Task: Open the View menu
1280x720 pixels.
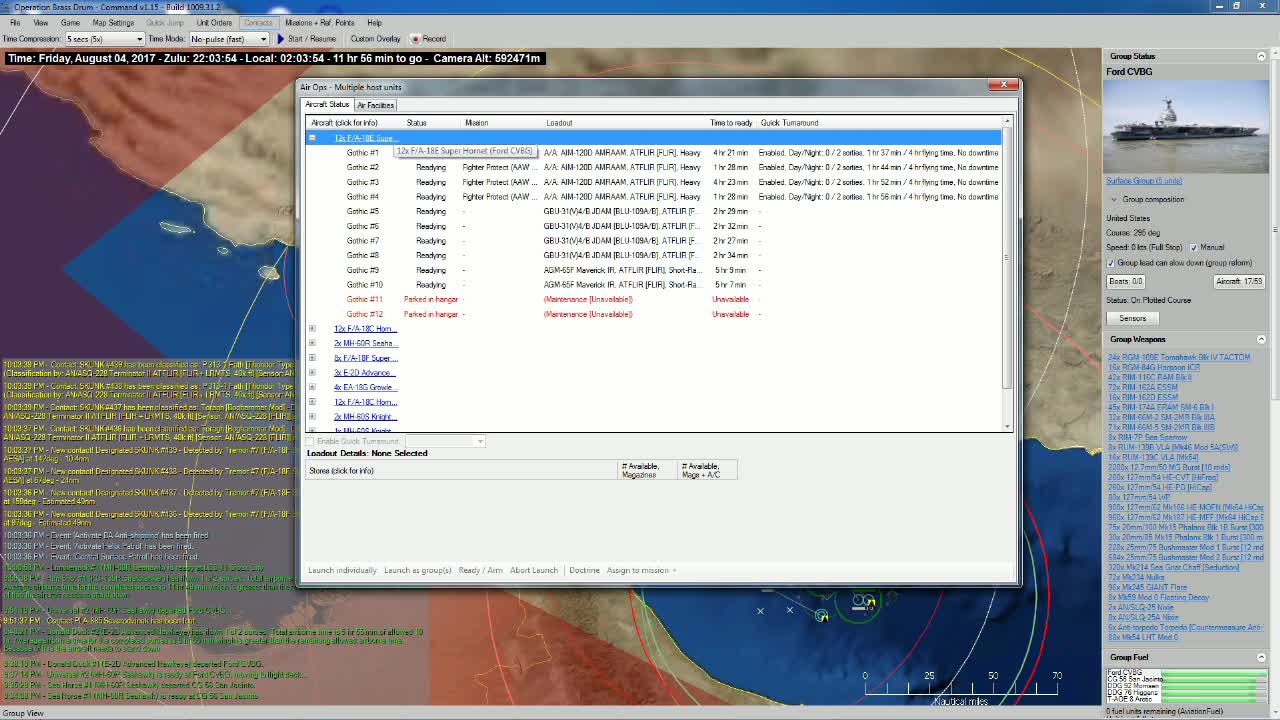Action: (41, 22)
